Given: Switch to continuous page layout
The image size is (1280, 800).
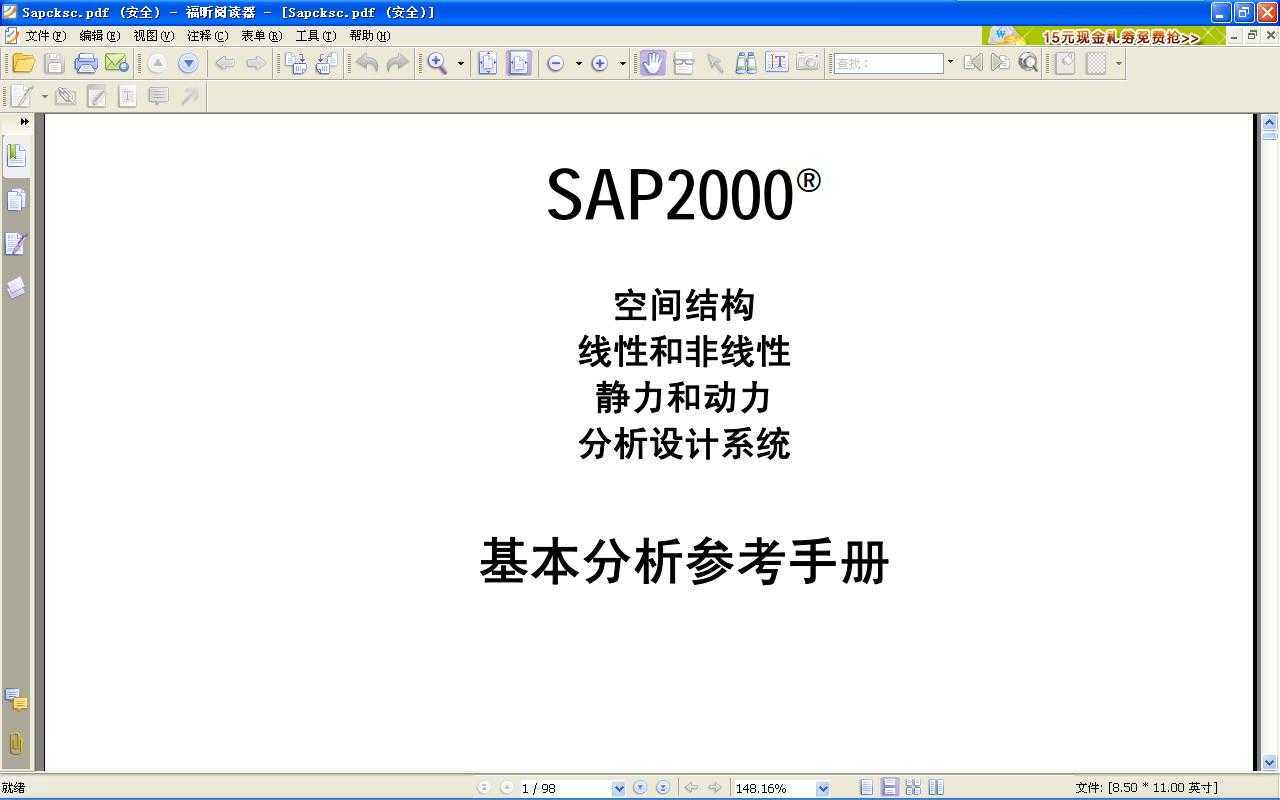Looking at the screenshot, I should point(889,788).
